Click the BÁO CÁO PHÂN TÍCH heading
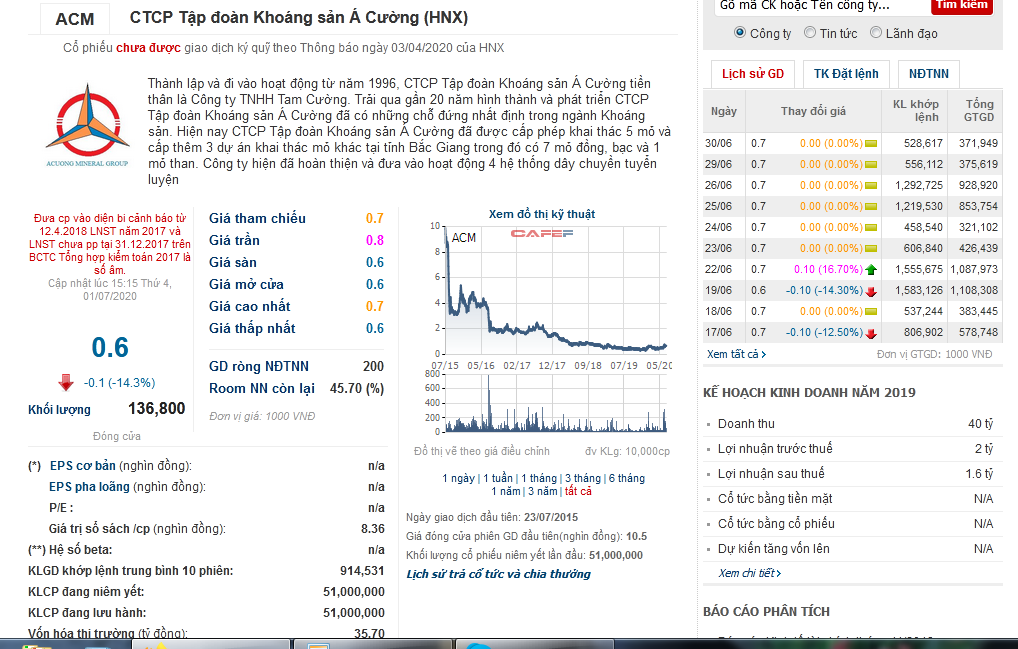 coord(766,611)
